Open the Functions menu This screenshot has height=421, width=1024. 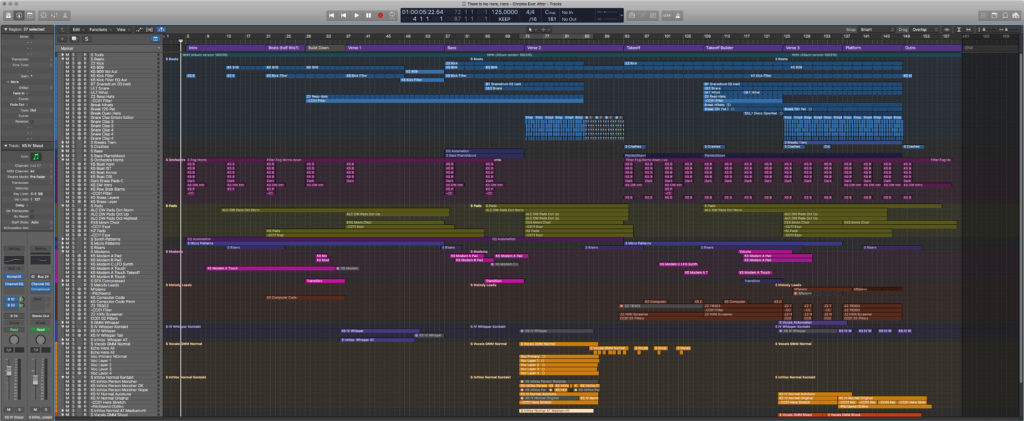point(100,29)
